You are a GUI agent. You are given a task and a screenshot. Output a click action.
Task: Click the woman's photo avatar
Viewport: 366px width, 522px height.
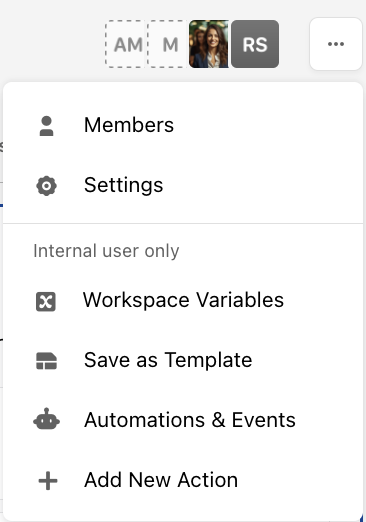point(209,44)
